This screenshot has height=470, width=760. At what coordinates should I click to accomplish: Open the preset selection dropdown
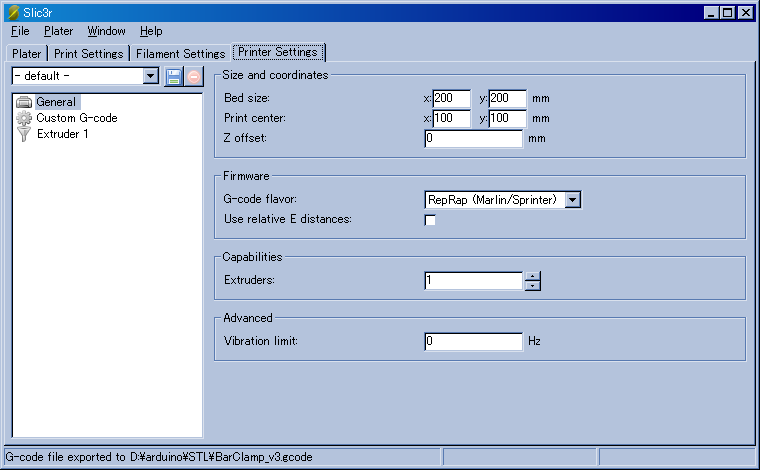click(151, 76)
